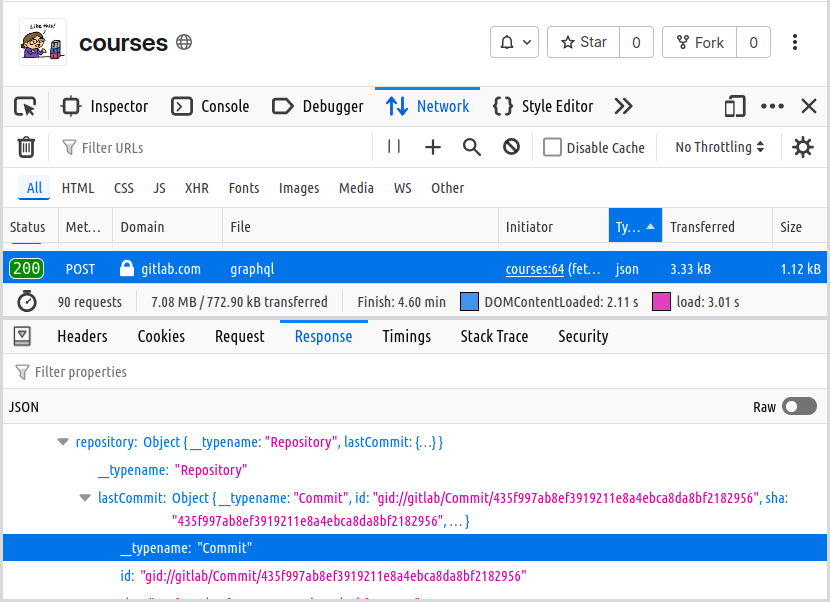Filter requests by HTML
This screenshot has height=602, width=830.
(78, 188)
